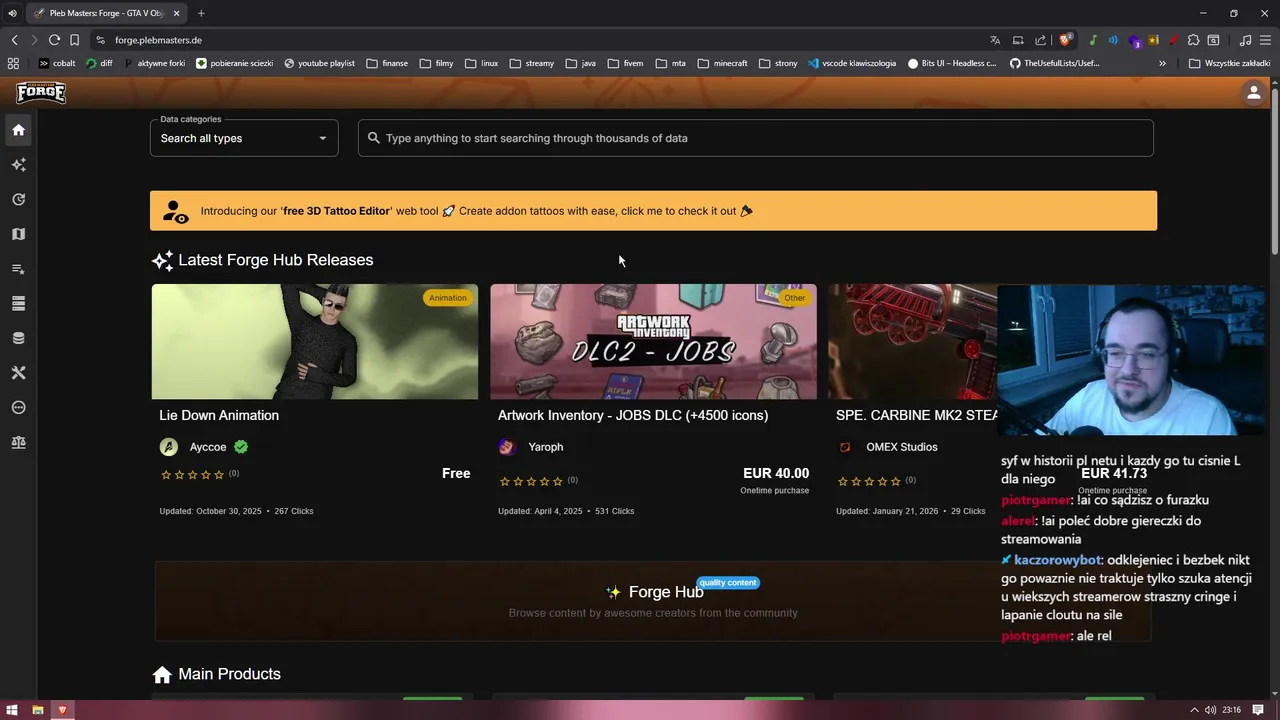Rate Lie Down Animation five stars
This screenshot has height=720, width=1280.
coord(220,474)
